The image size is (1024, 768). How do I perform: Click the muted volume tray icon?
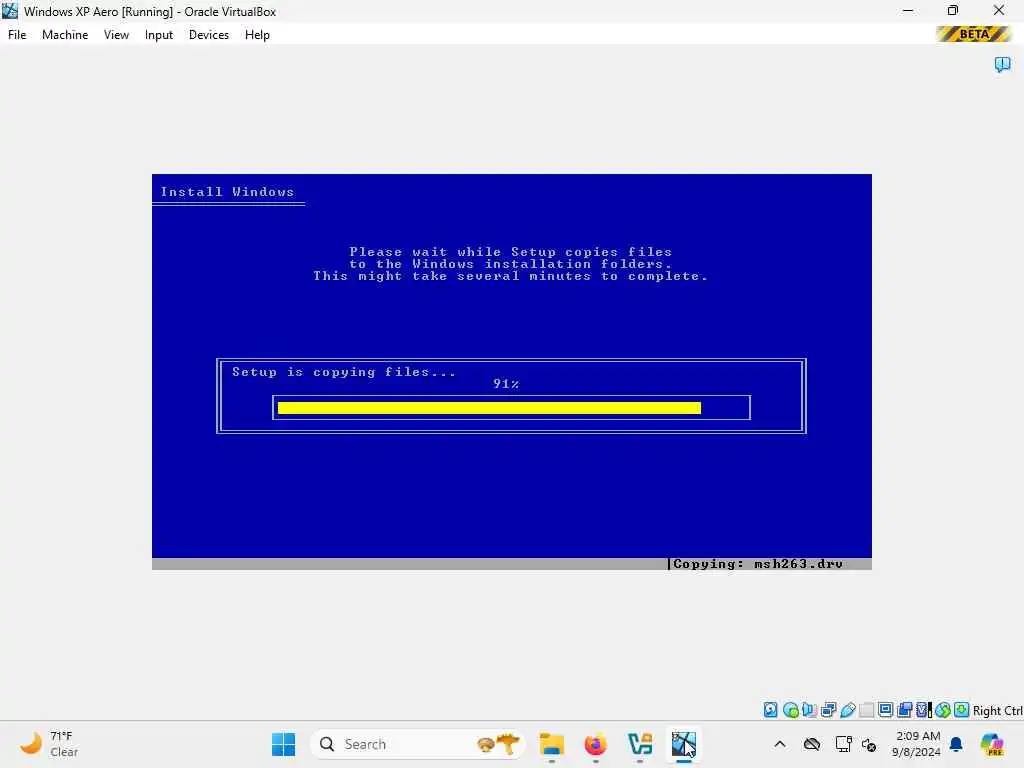click(x=869, y=744)
